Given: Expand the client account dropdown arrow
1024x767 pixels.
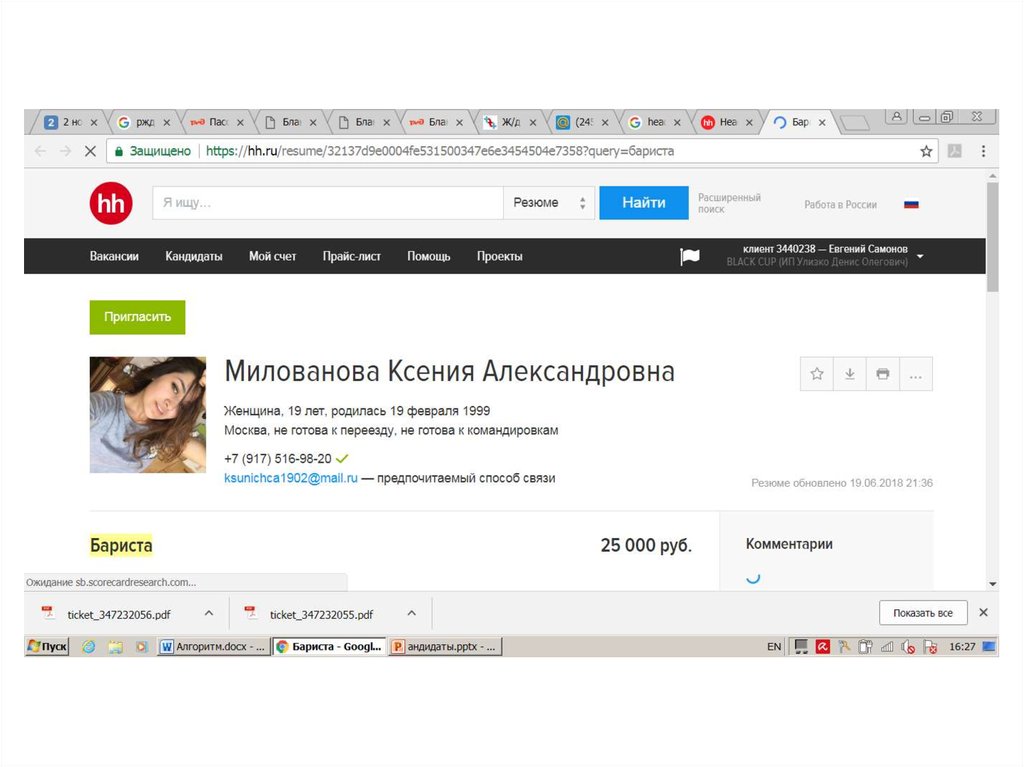Looking at the screenshot, I should 920,256.
